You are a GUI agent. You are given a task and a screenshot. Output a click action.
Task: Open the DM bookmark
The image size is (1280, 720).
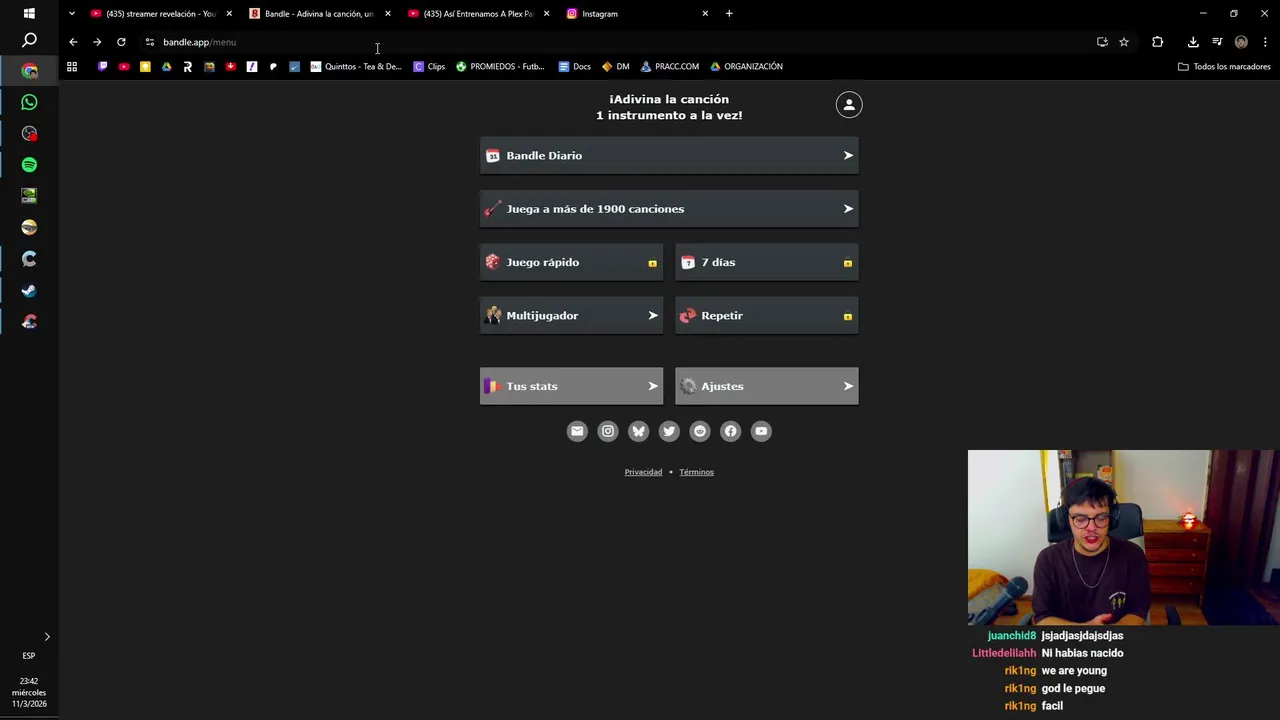tap(616, 67)
